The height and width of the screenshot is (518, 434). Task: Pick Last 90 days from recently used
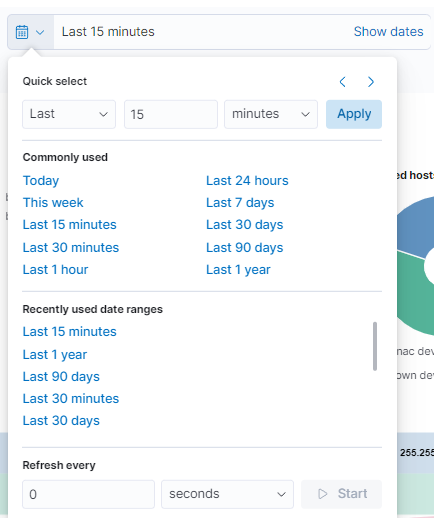tap(61, 377)
